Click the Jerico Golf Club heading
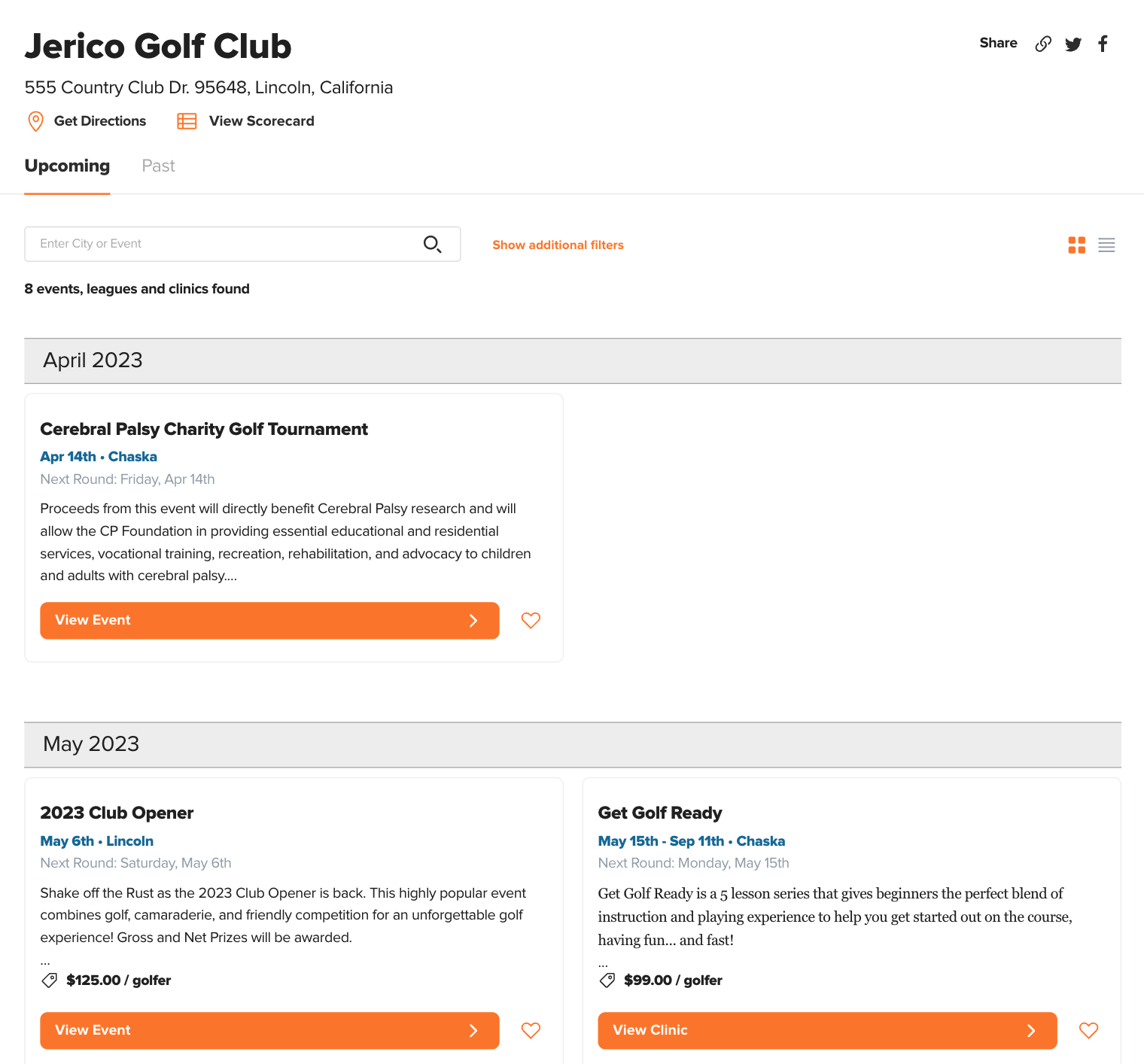This screenshot has height=1064, width=1144. (x=158, y=47)
